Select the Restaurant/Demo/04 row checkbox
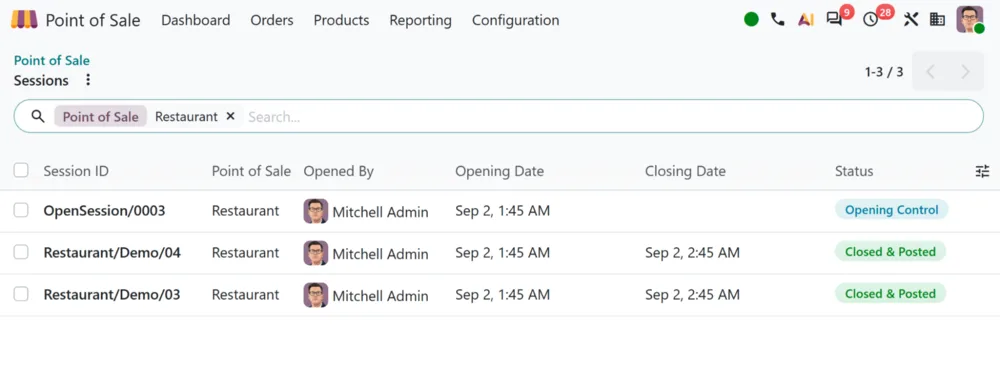The width and height of the screenshot is (1000, 368). pyautogui.click(x=21, y=252)
